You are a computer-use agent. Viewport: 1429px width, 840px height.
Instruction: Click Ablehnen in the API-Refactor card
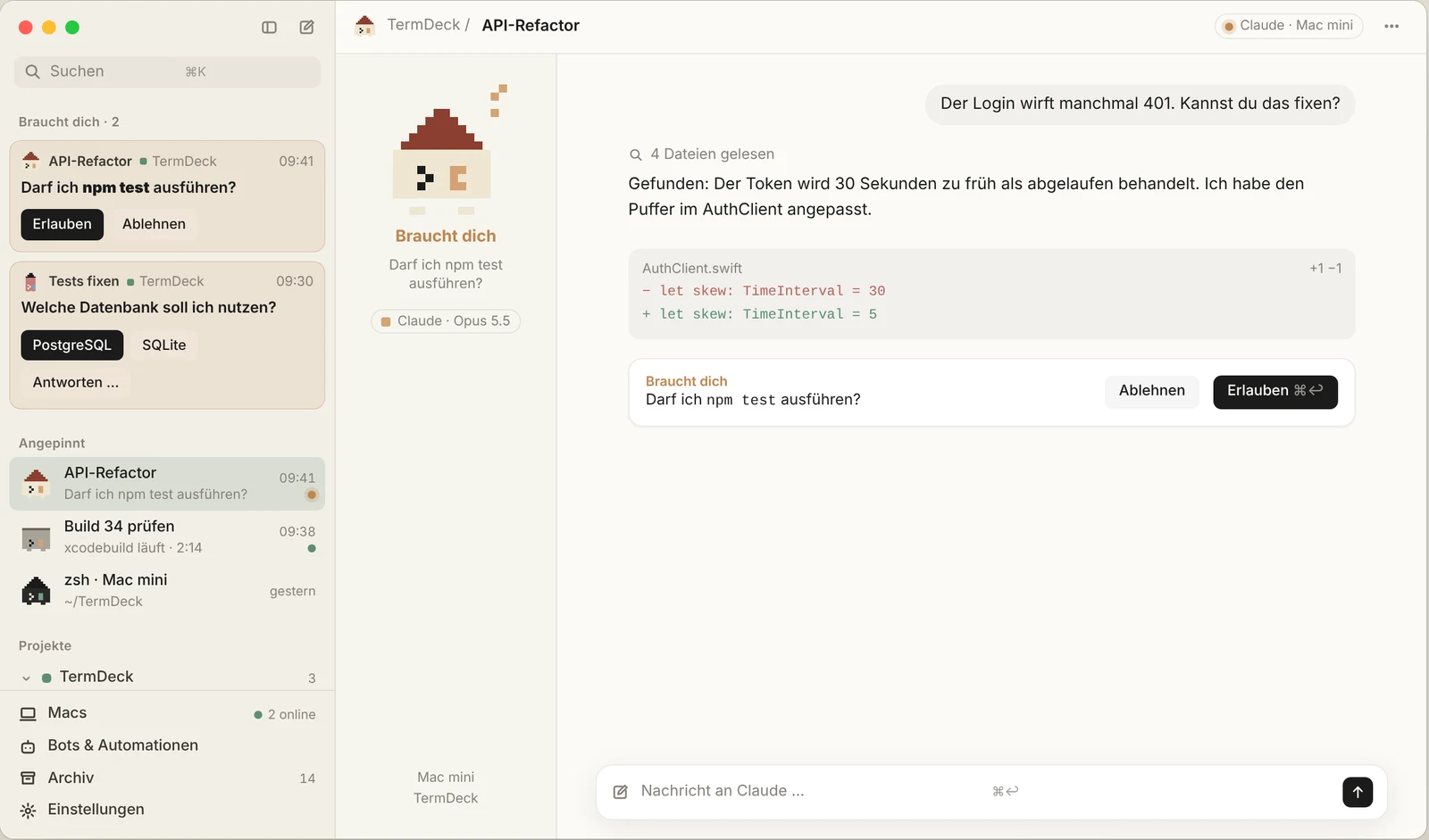[x=154, y=224]
